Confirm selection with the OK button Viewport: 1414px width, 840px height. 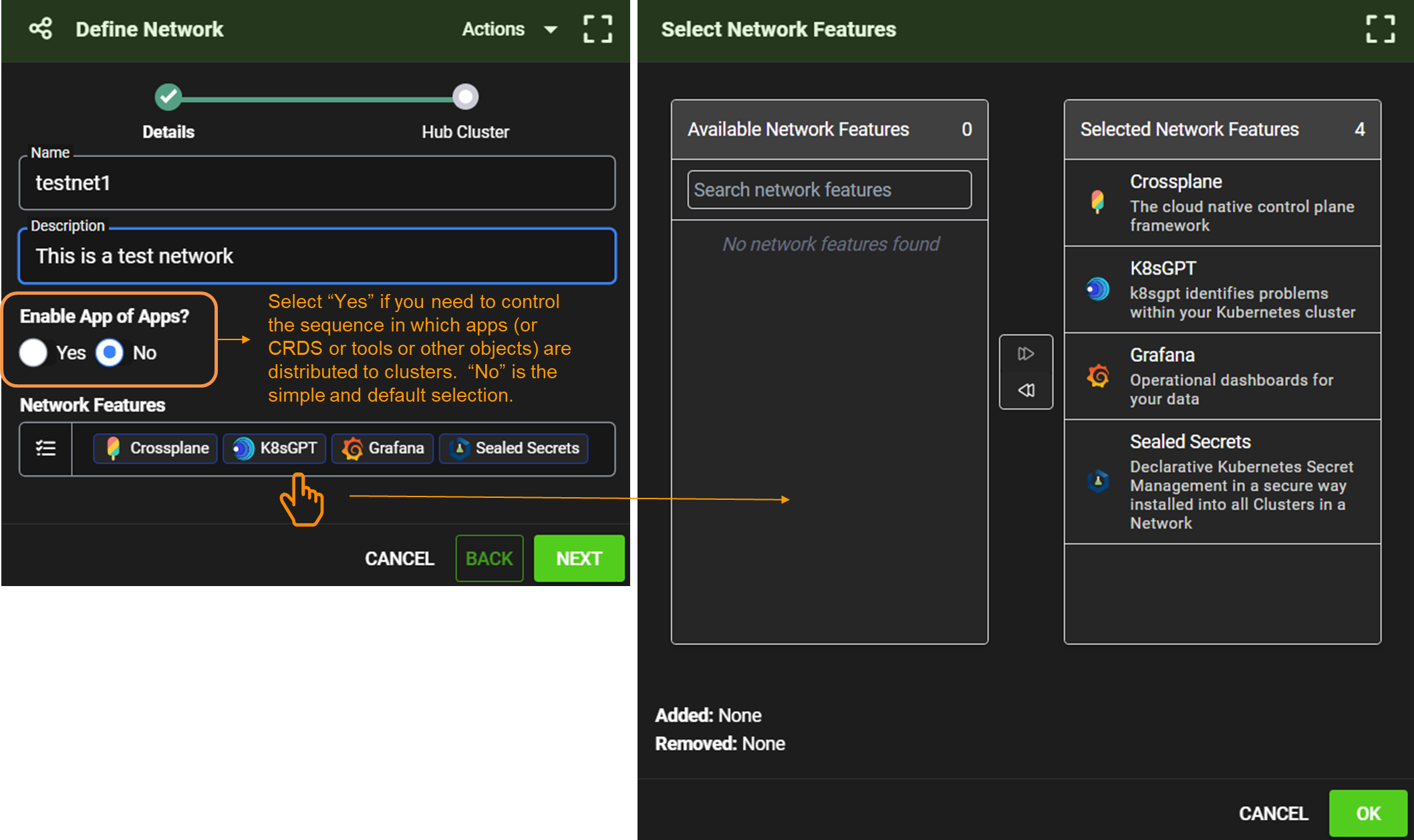click(x=1368, y=814)
